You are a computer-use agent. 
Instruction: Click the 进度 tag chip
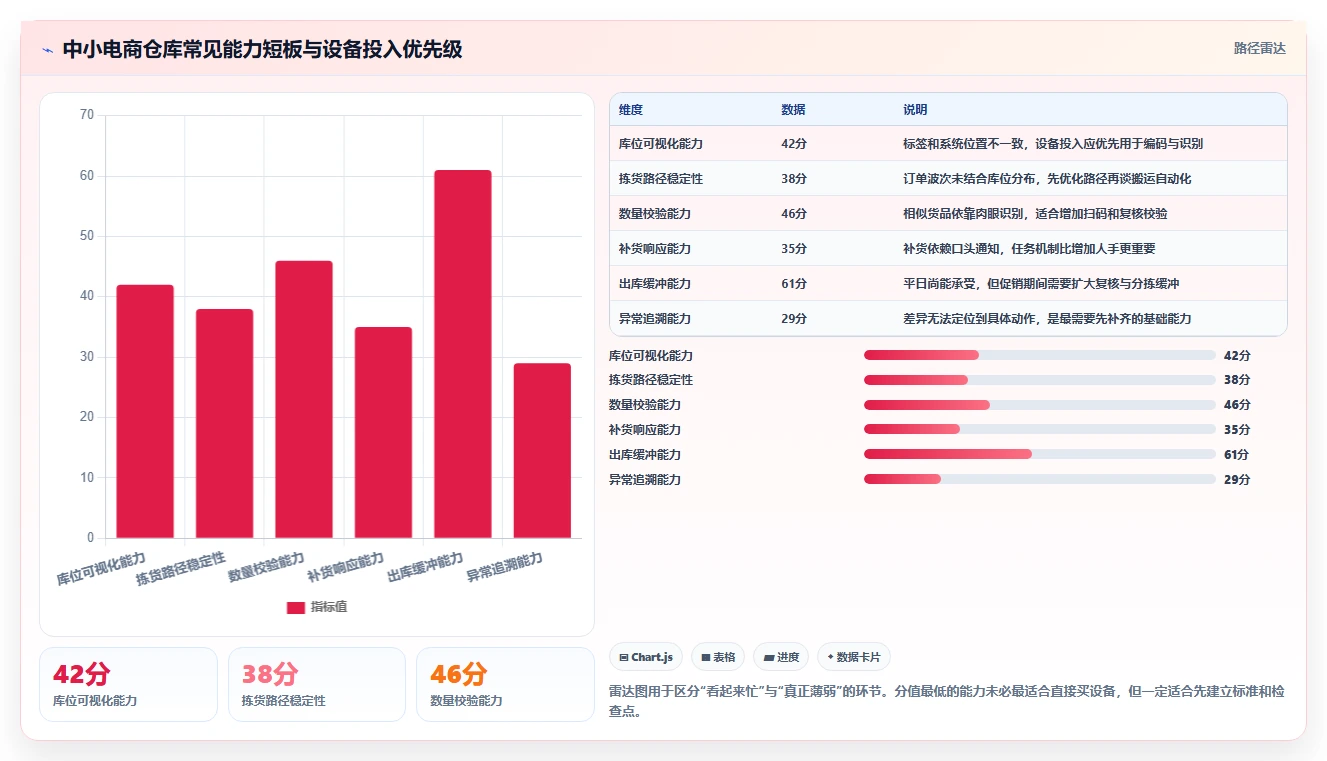point(781,657)
